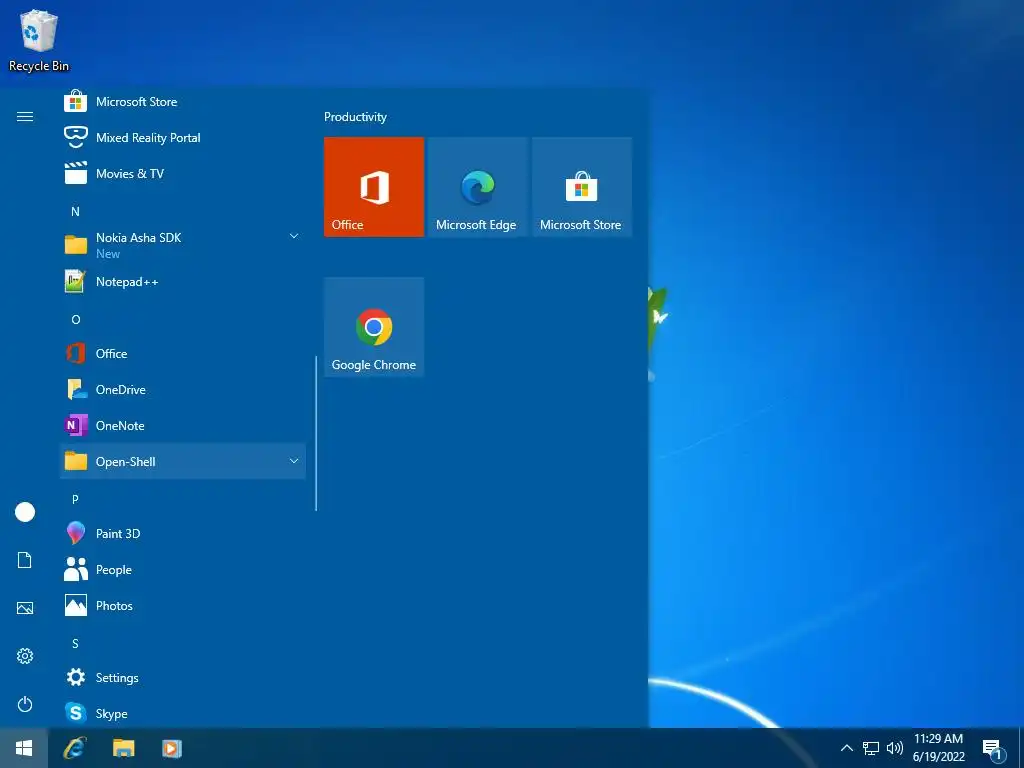Open the Microsoft Store tile

[x=581, y=187]
